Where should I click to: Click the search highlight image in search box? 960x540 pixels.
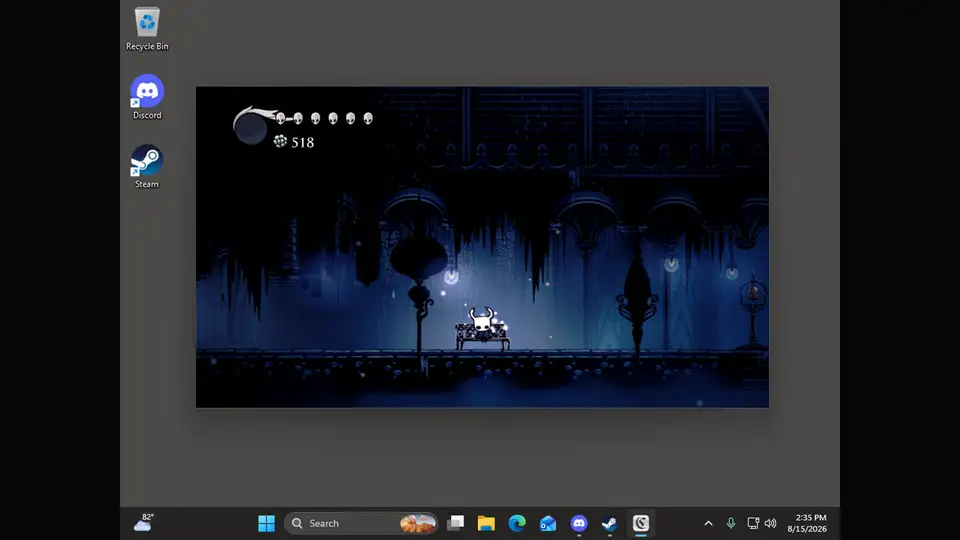click(418, 523)
